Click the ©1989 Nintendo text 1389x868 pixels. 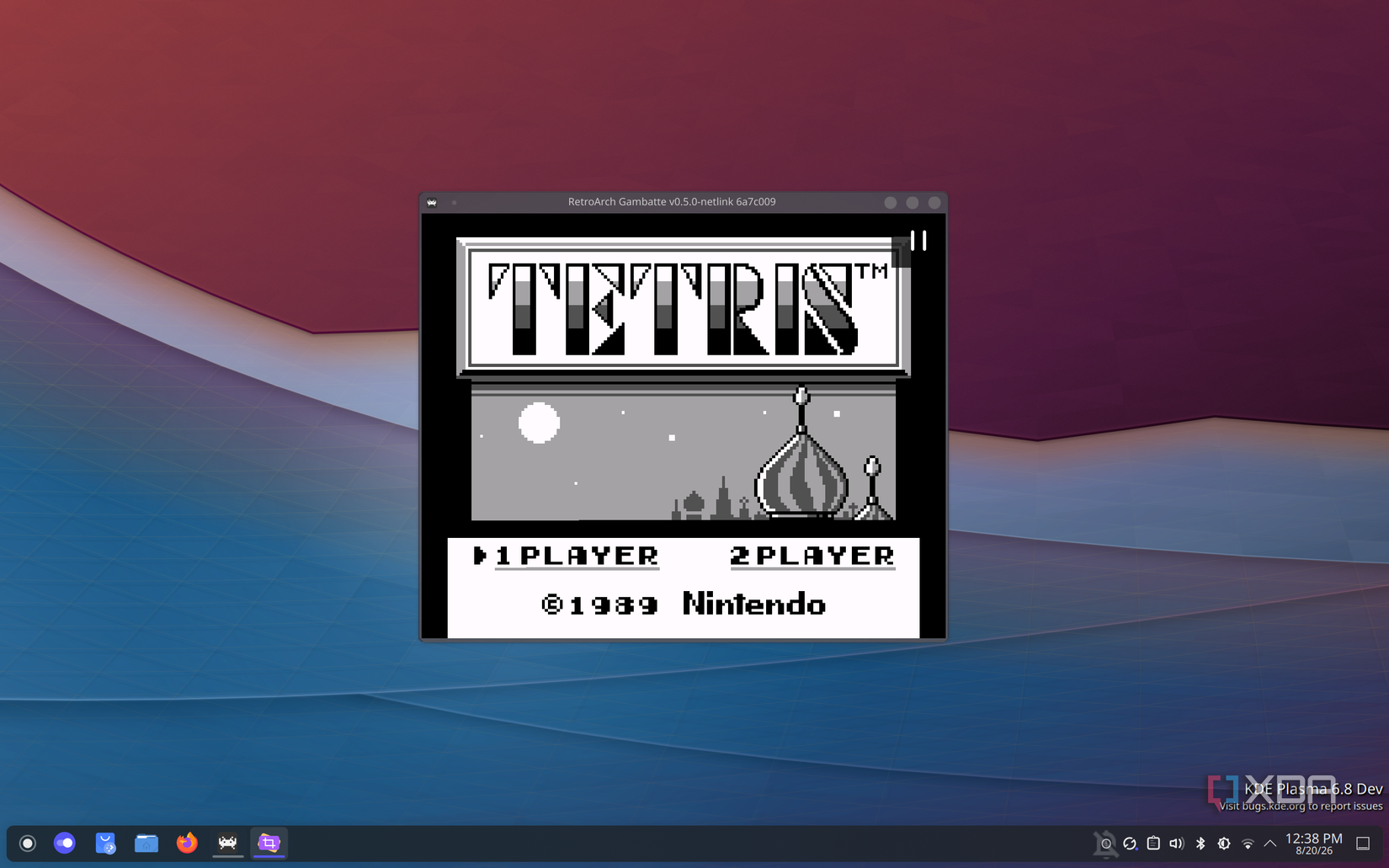pos(684,604)
